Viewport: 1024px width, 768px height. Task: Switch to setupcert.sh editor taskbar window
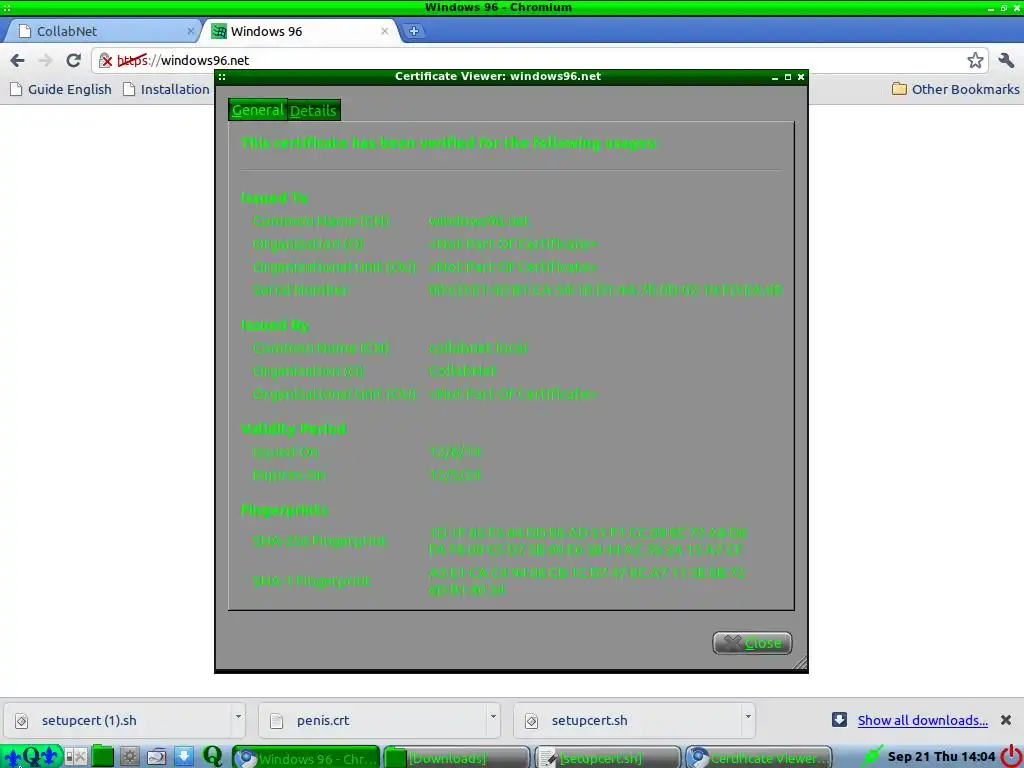coord(607,758)
